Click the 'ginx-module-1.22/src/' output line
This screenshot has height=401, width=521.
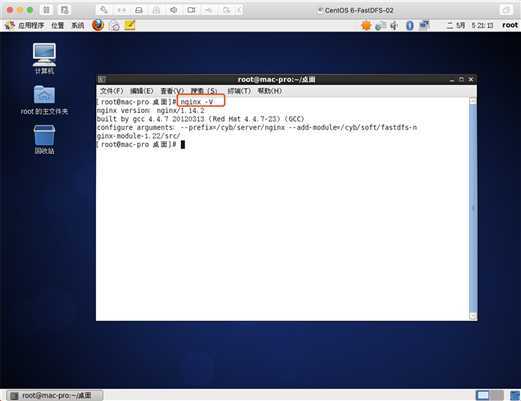click(x=138, y=136)
